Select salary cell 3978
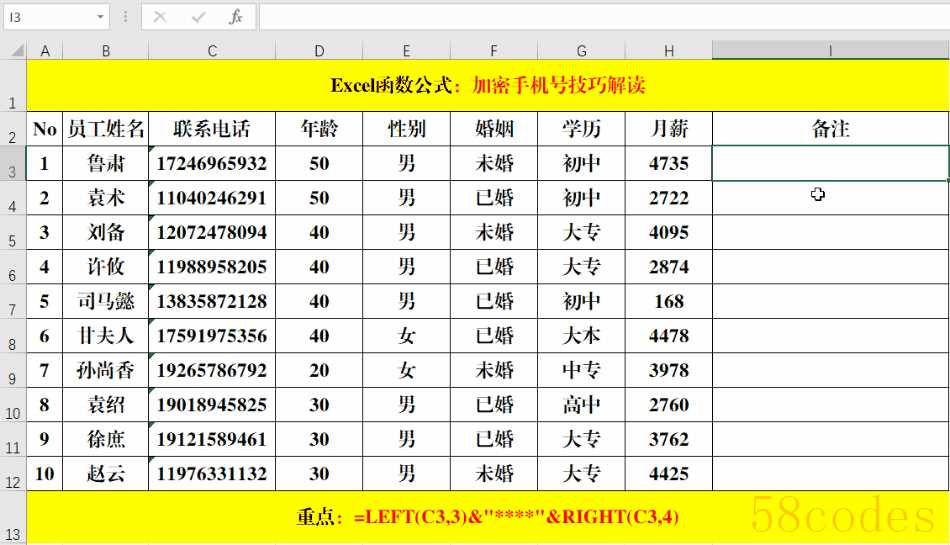The image size is (950, 545). (x=669, y=370)
